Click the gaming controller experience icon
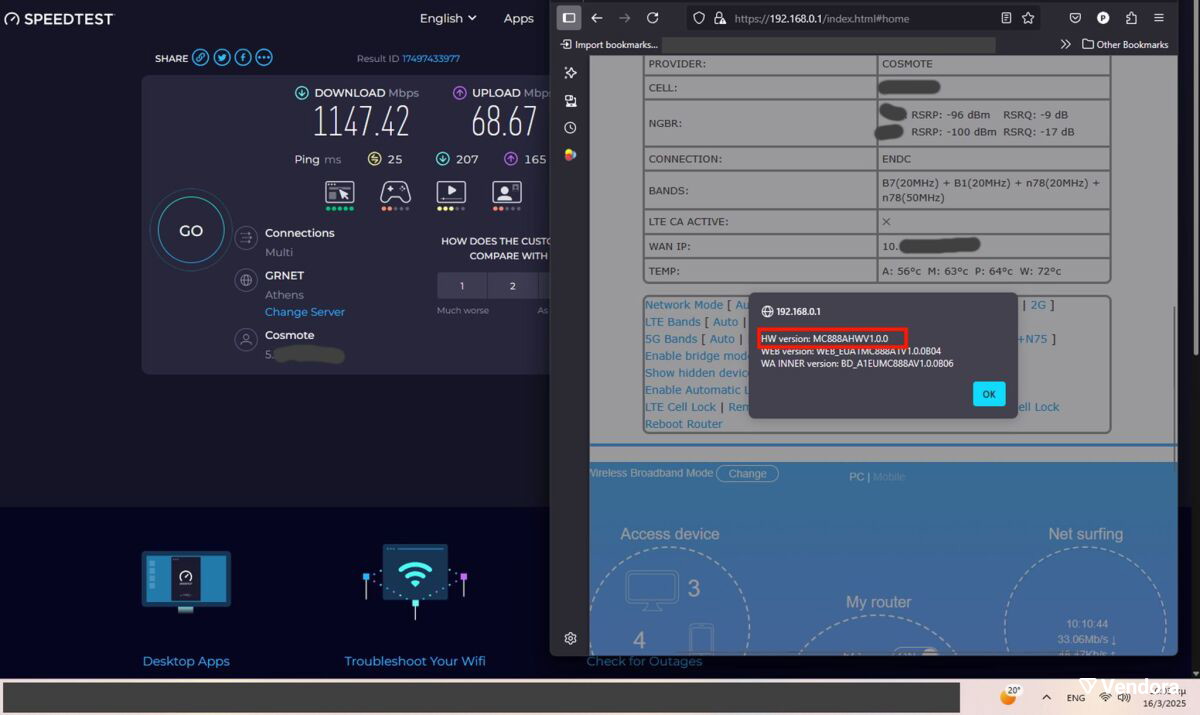 coord(395,192)
